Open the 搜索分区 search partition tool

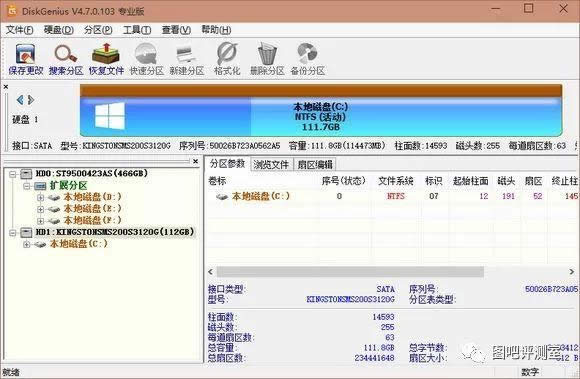pyautogui.click(x=66, y=59)
